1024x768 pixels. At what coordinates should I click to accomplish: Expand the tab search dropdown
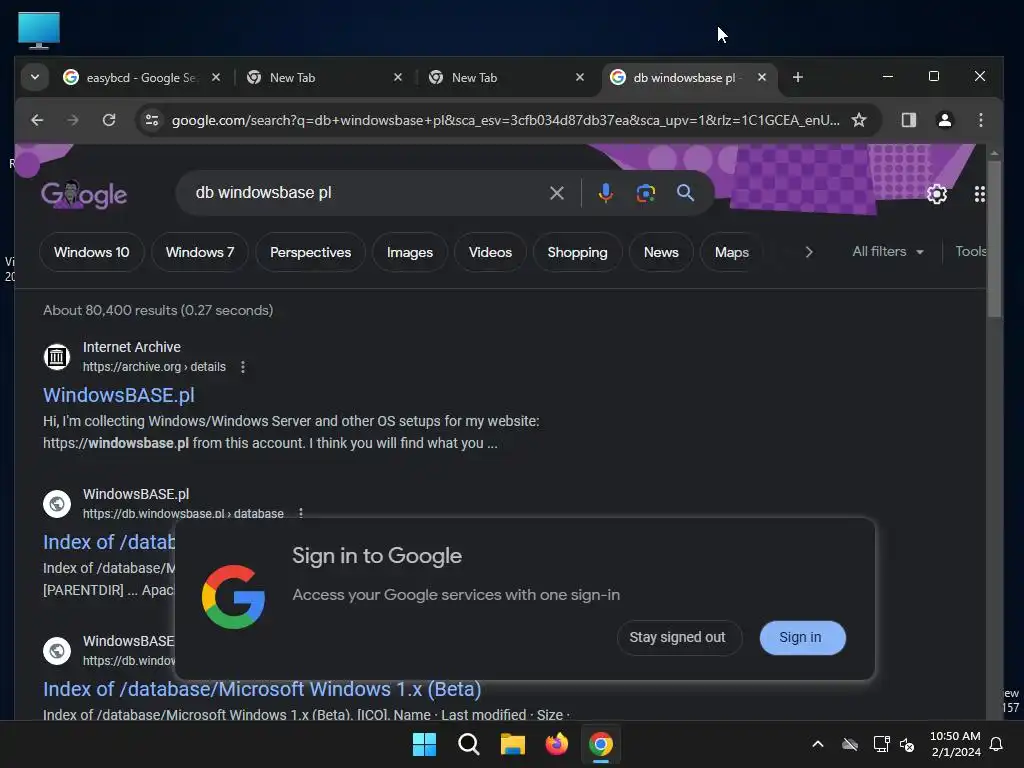tap(35, 77)
